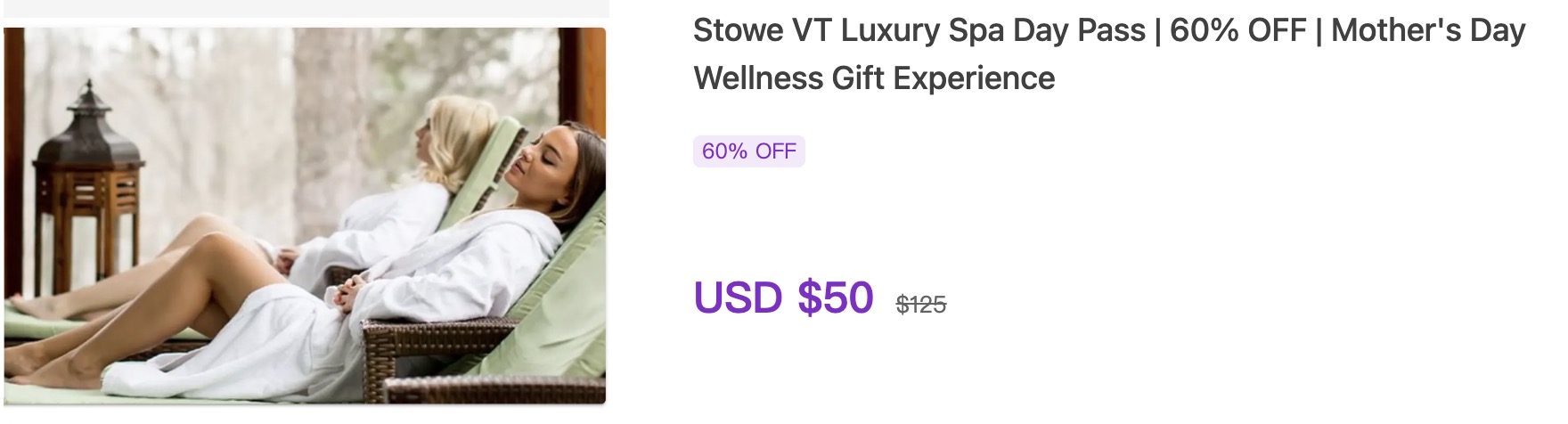Click the purple 60% OFF badge

tap(749, 151)
